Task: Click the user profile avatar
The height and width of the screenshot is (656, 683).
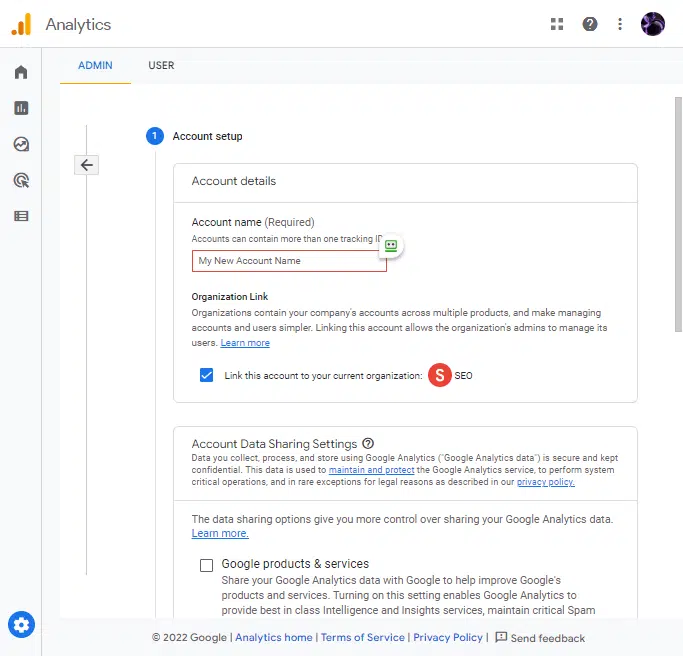Action: 653,24
